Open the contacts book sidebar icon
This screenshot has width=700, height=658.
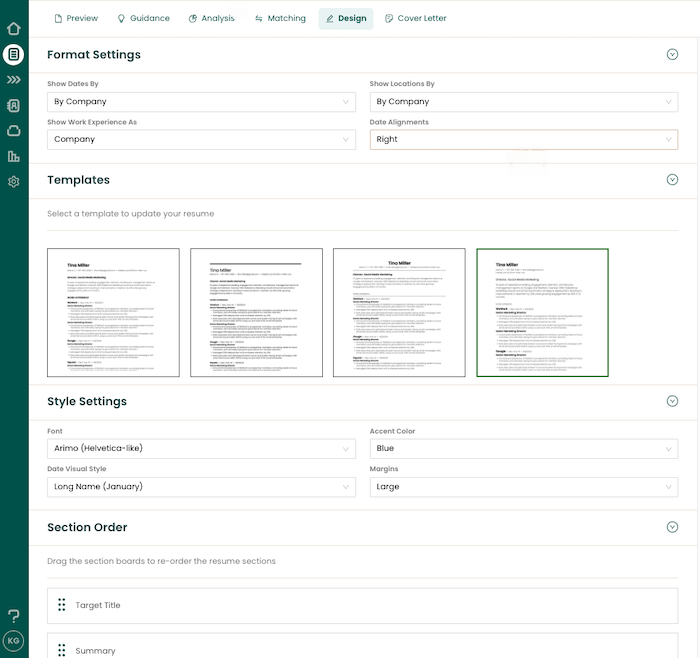pos(14,105)
